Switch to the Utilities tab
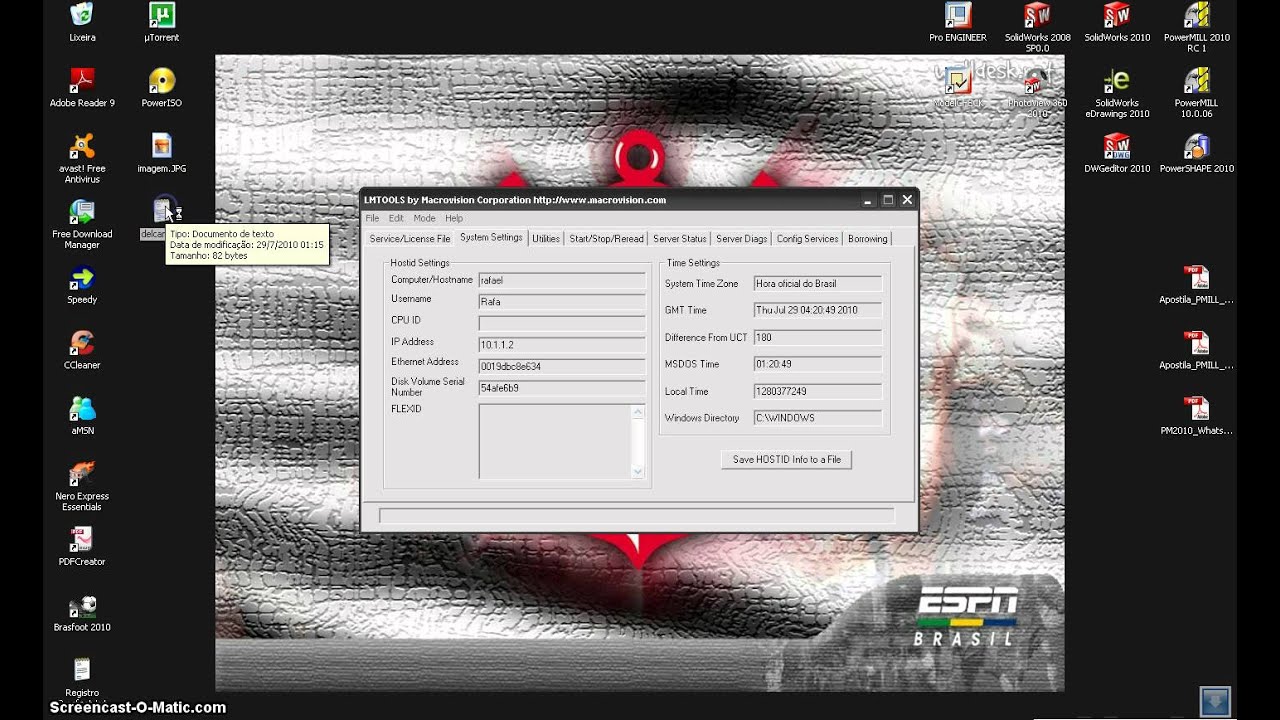 coord(546,239)
